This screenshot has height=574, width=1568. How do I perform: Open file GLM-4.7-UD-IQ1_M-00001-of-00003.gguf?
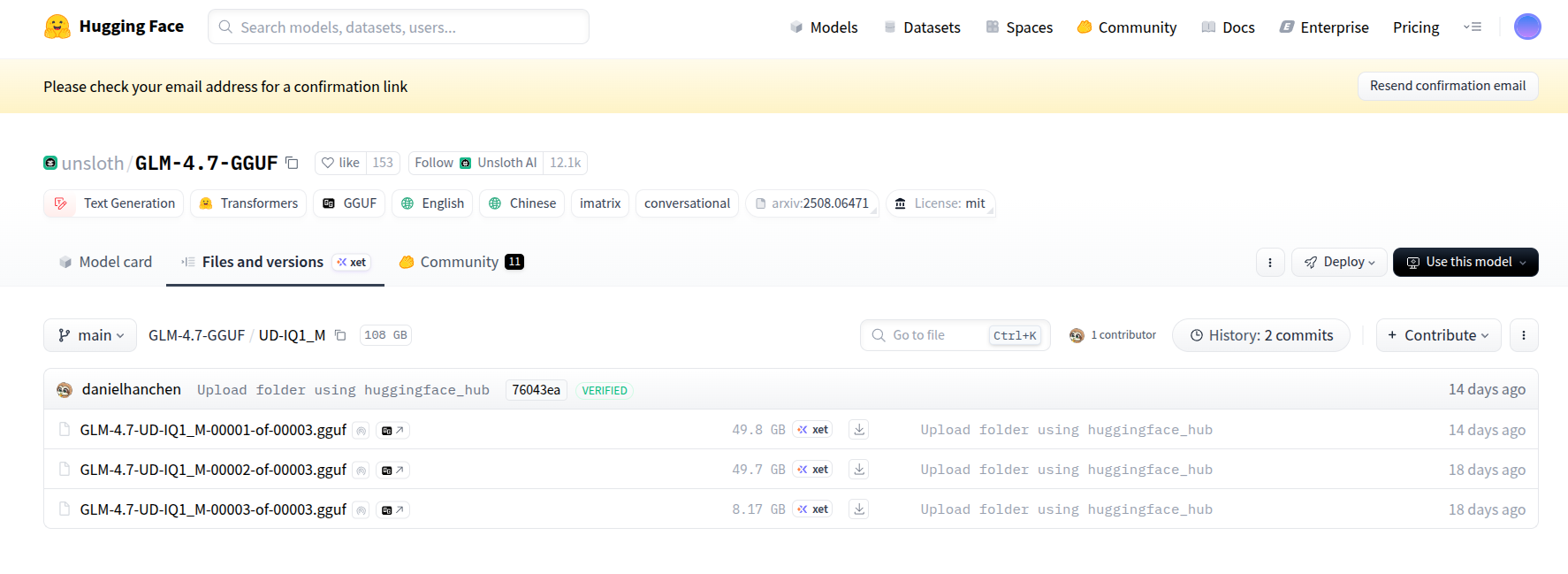[213, 430]
